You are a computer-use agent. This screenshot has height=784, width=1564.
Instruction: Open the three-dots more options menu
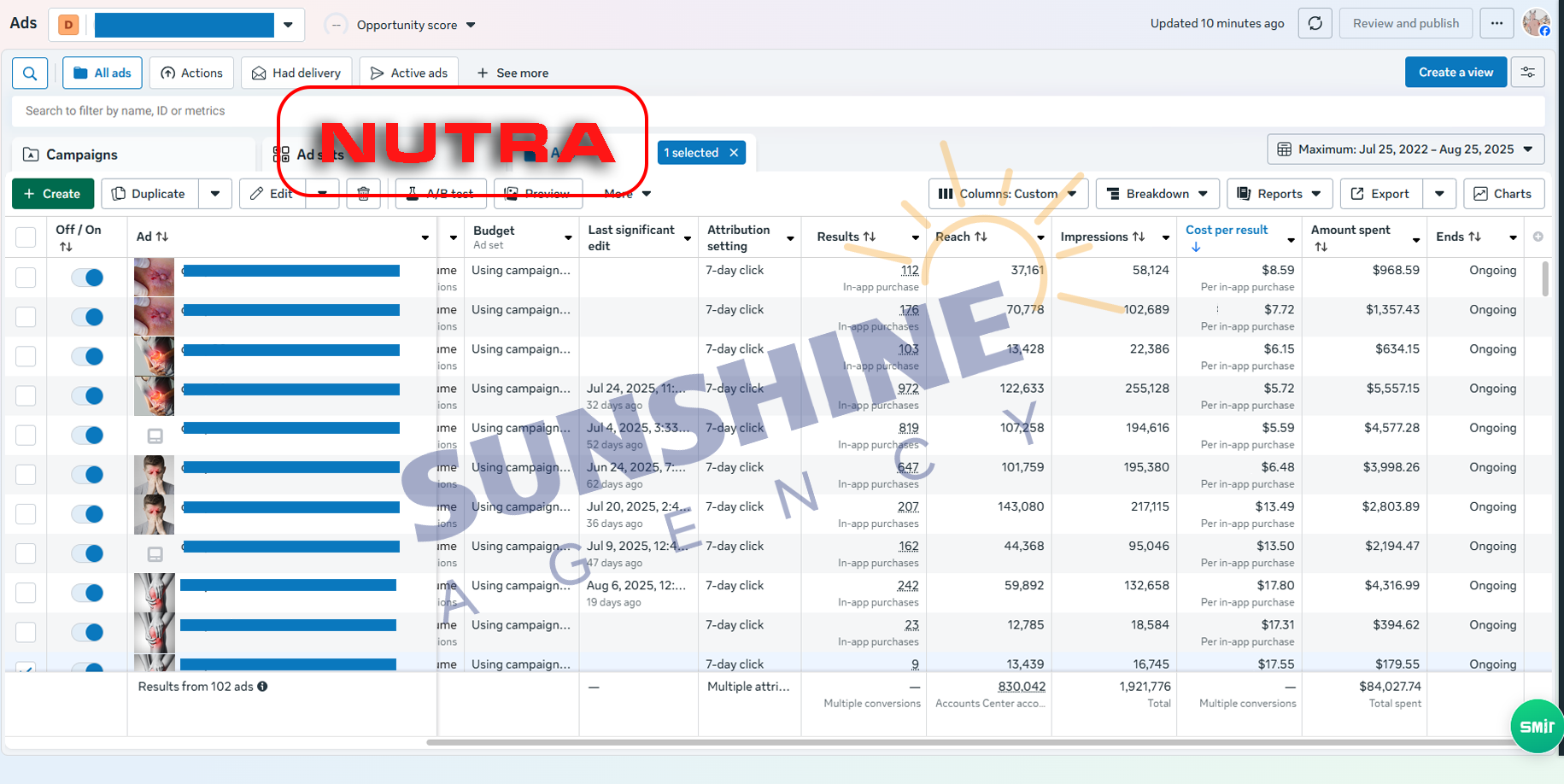tap(1497, 24)
